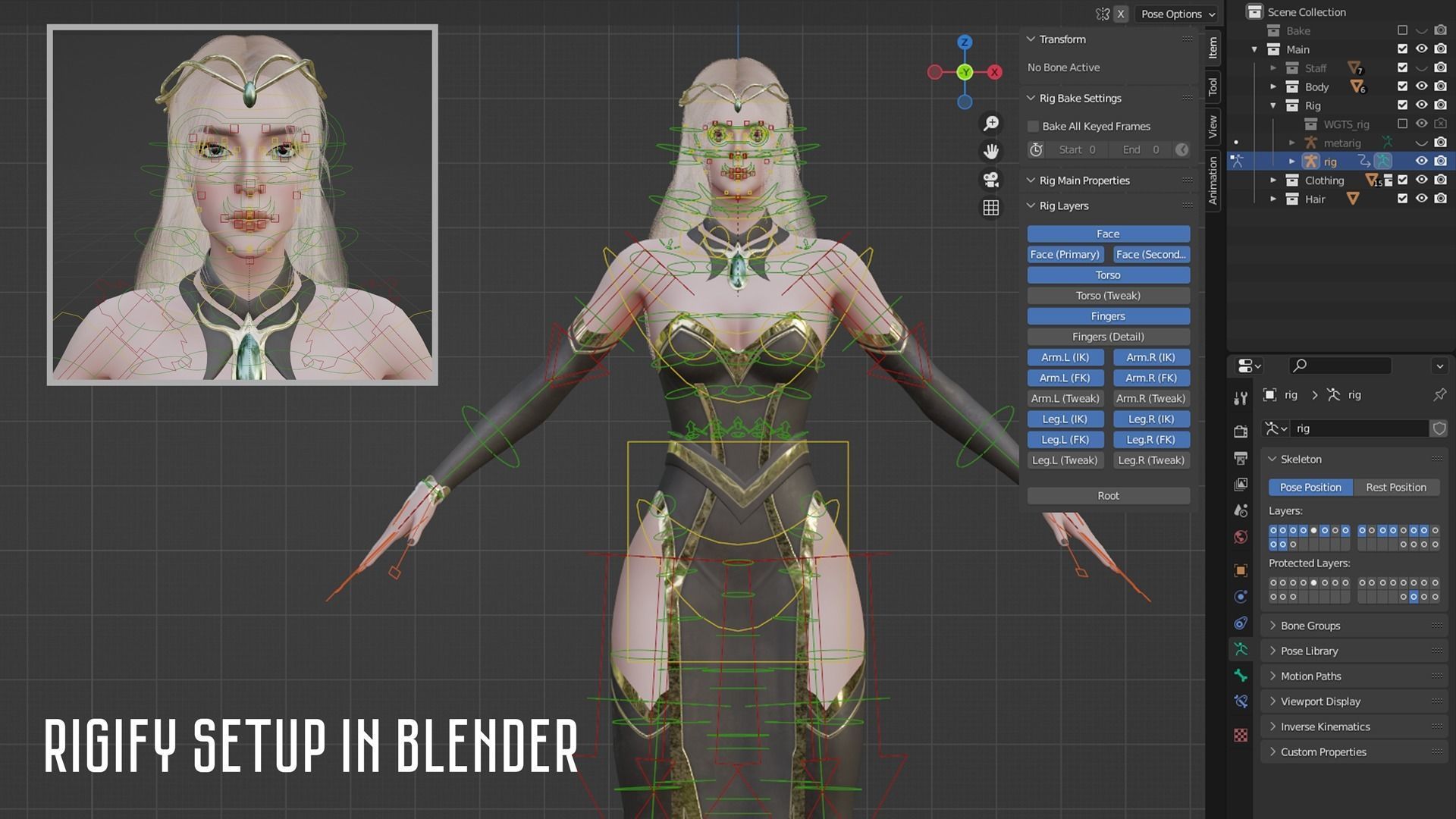Click the fake user shield icon
The width and height of the screenshot is (1456, 819).
1439,428
